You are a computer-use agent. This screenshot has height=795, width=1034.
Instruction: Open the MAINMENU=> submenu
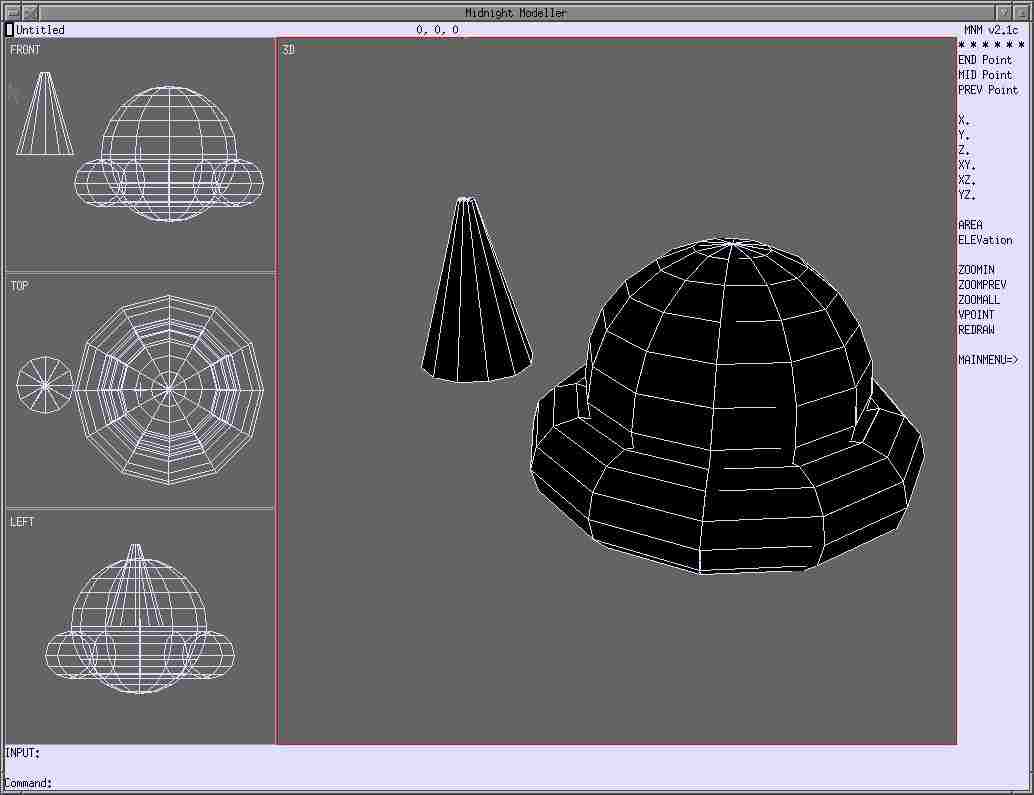(x=987, y=360)
